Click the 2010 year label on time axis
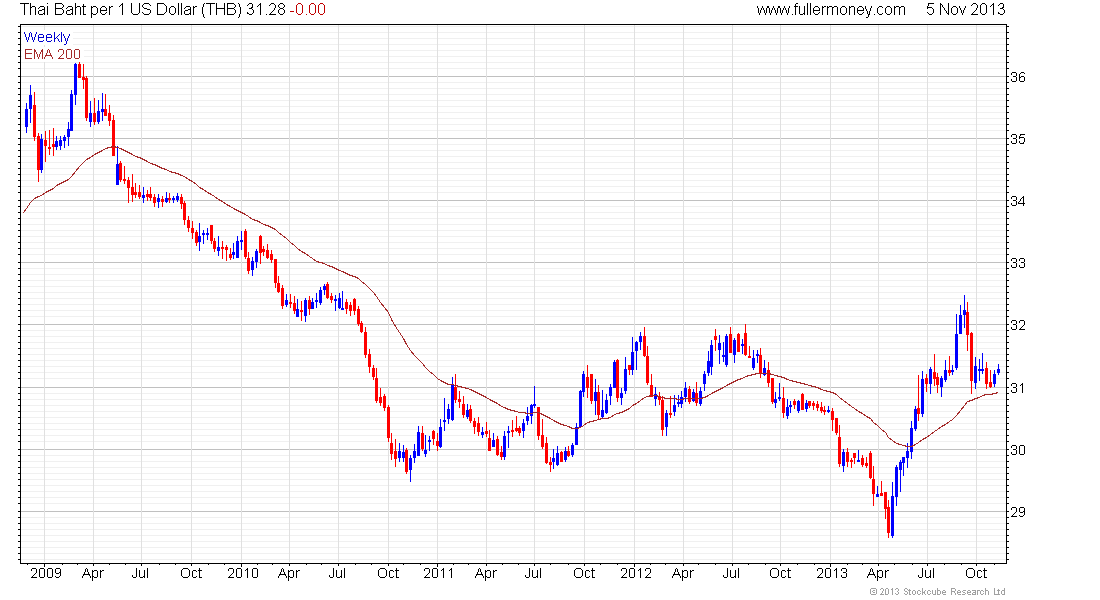The height and width of the screenshot is (600, 1100). click(x=243, y=573)
